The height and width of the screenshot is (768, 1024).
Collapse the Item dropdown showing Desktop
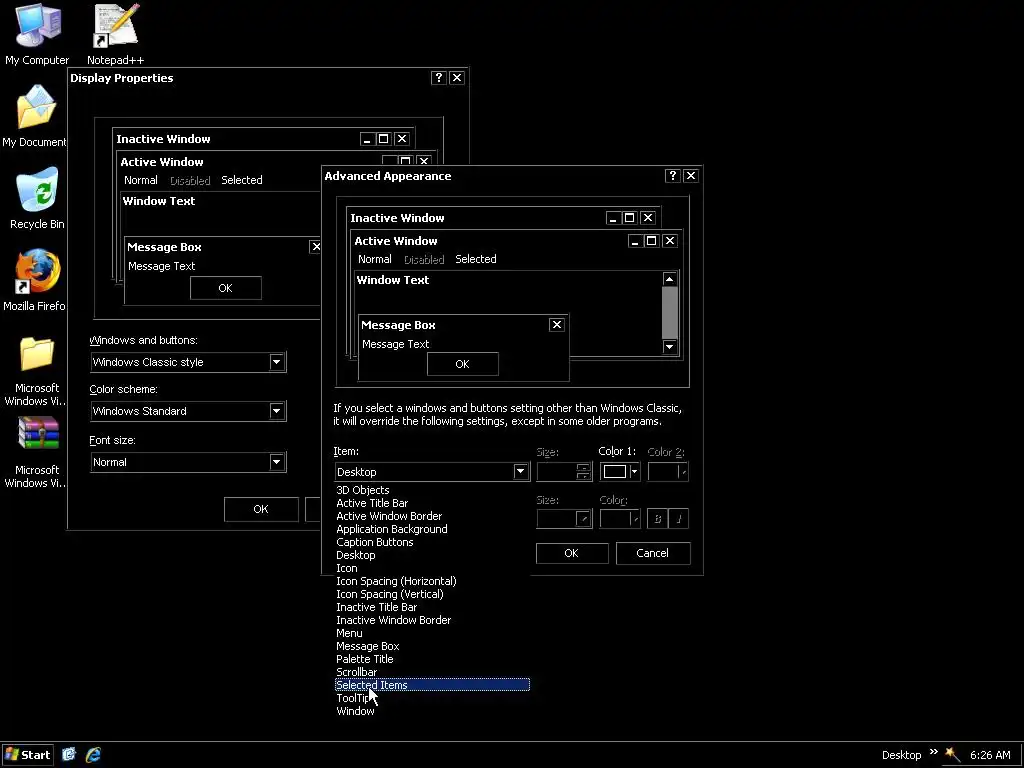(x=520, y=472)
